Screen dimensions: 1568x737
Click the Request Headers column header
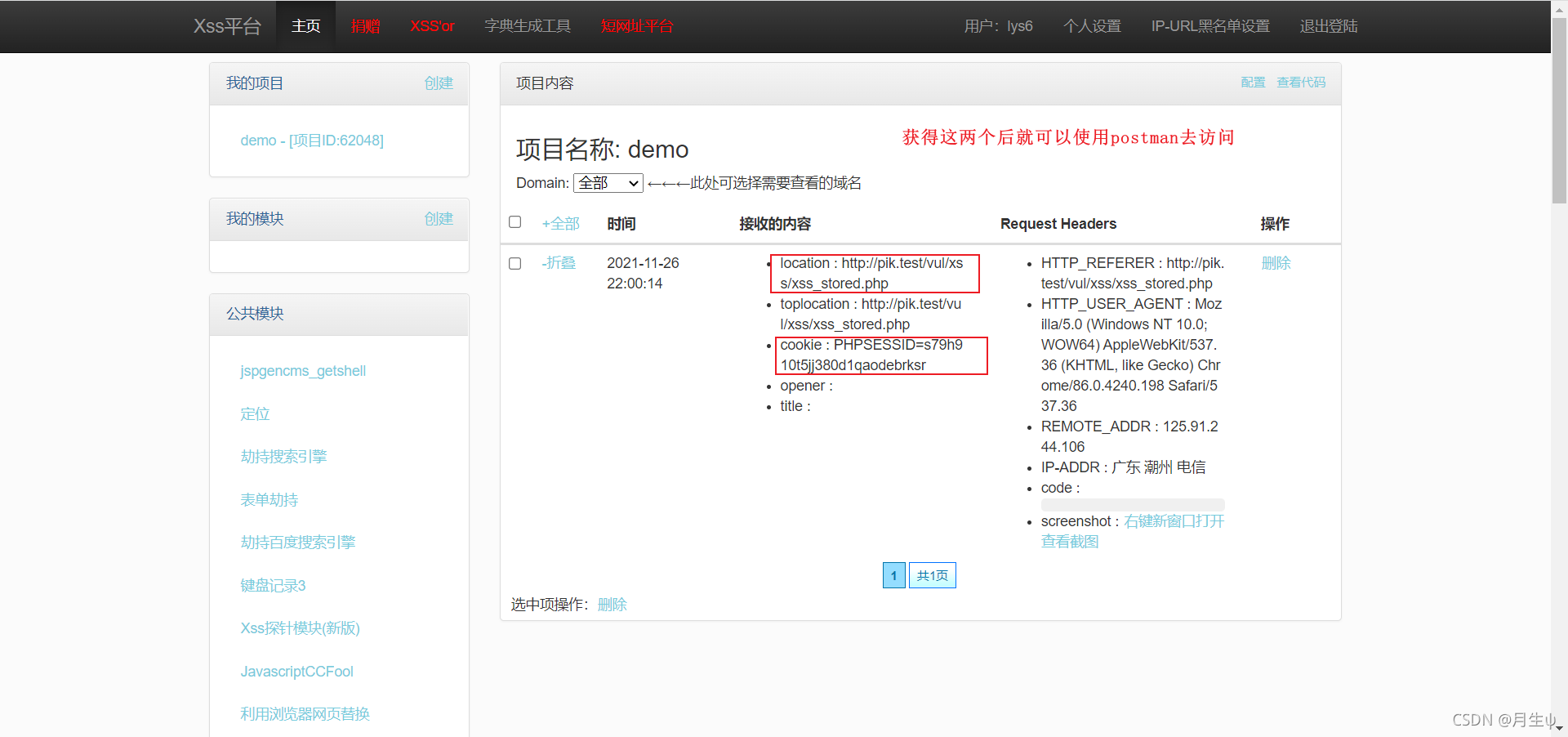(1058, 224)
